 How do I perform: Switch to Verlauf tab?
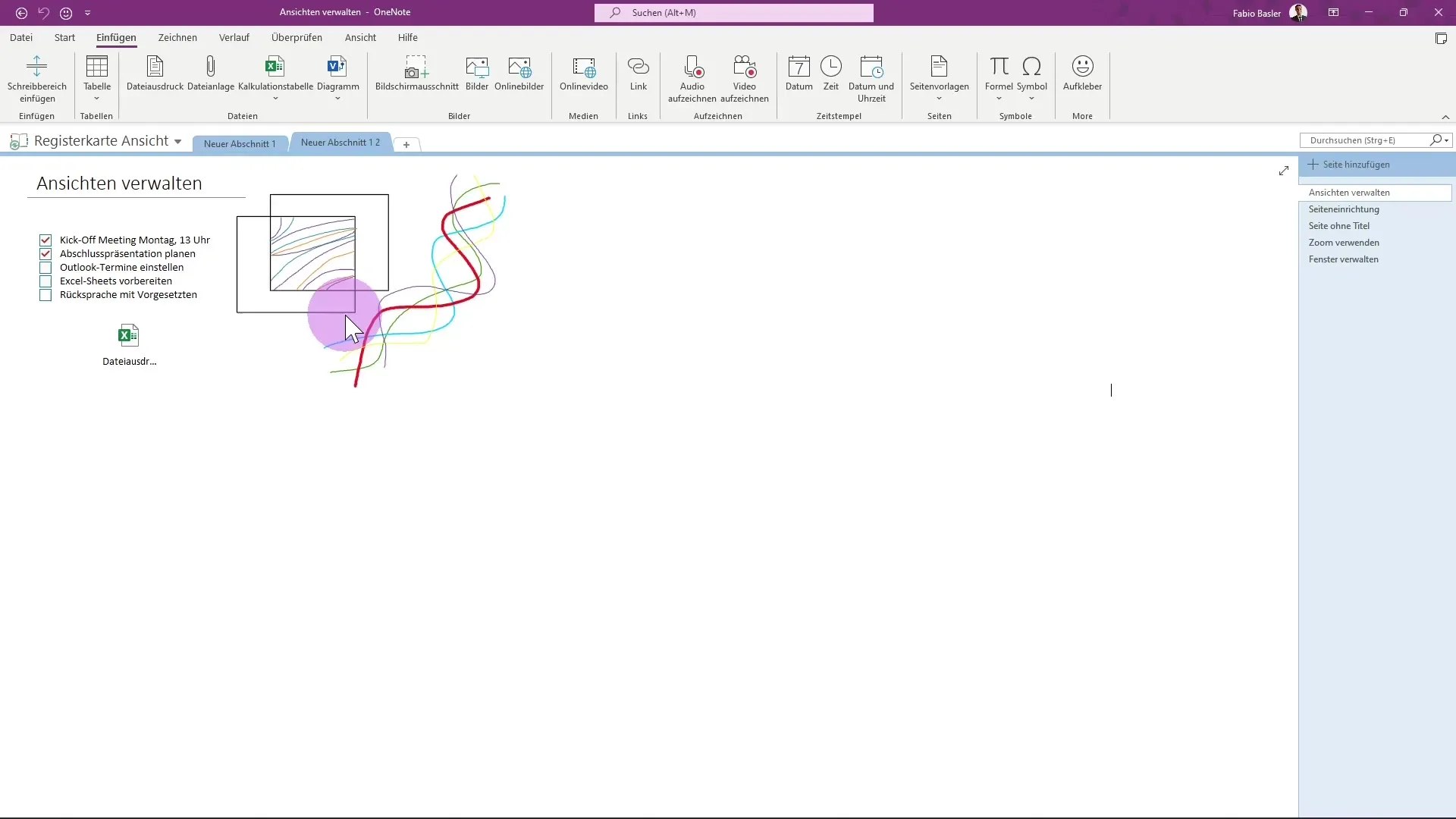pyautogui.click(x=234, y=37)
